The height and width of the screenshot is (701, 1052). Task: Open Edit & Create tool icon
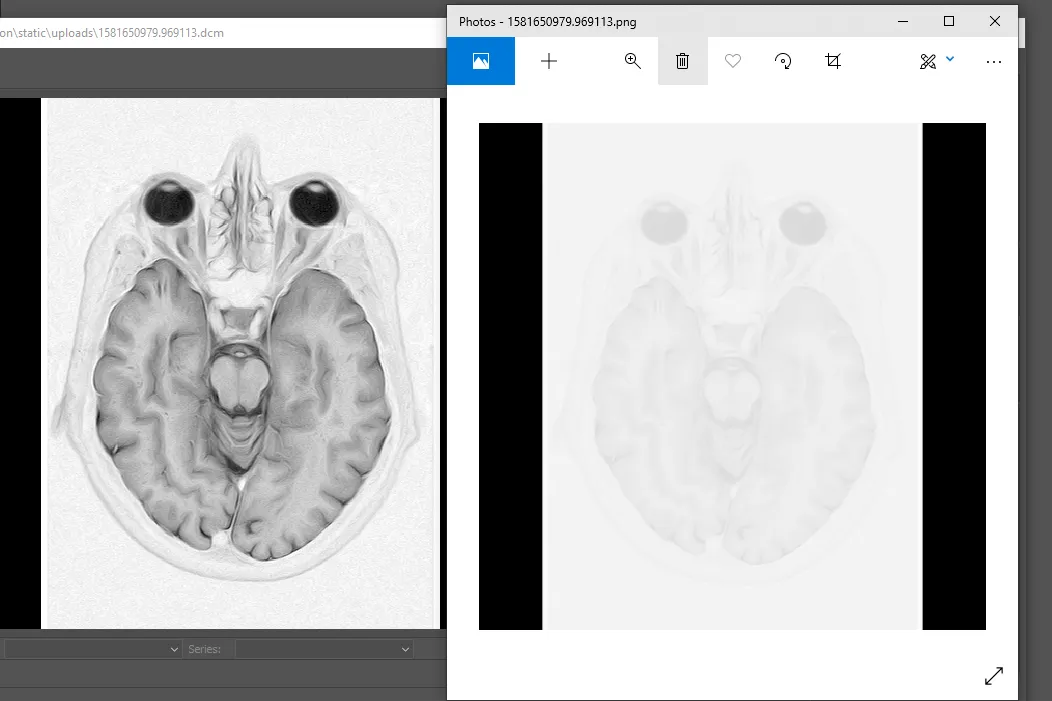[928, 62]
